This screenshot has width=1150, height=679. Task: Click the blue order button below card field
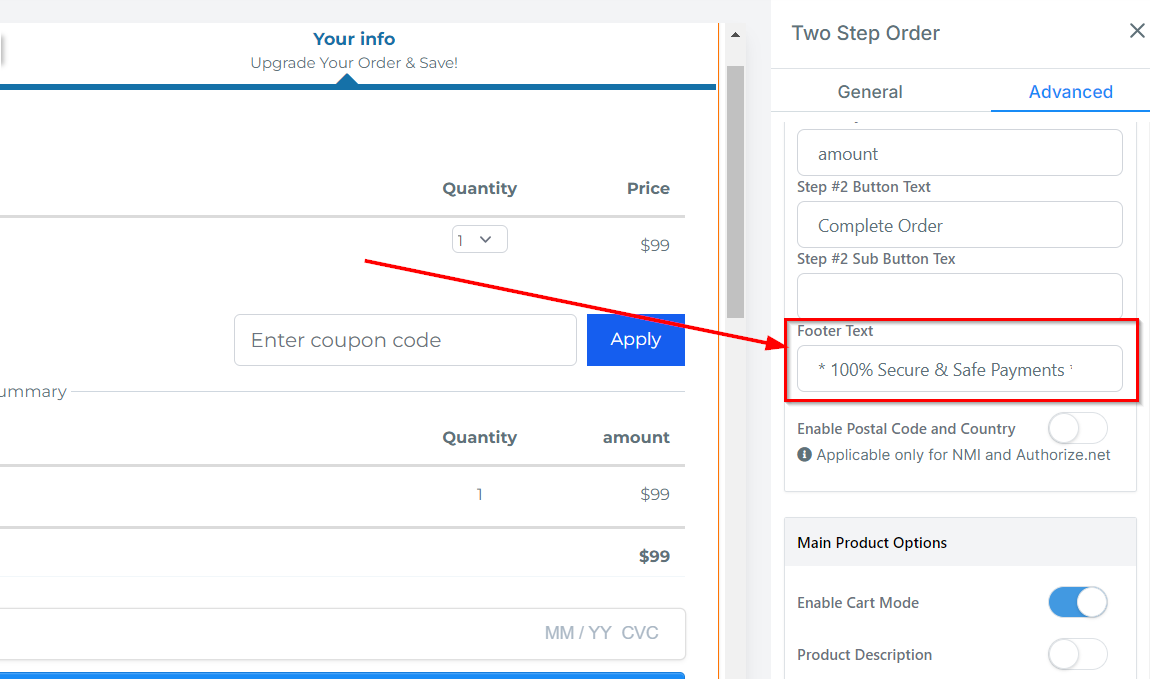coord(340,675)
